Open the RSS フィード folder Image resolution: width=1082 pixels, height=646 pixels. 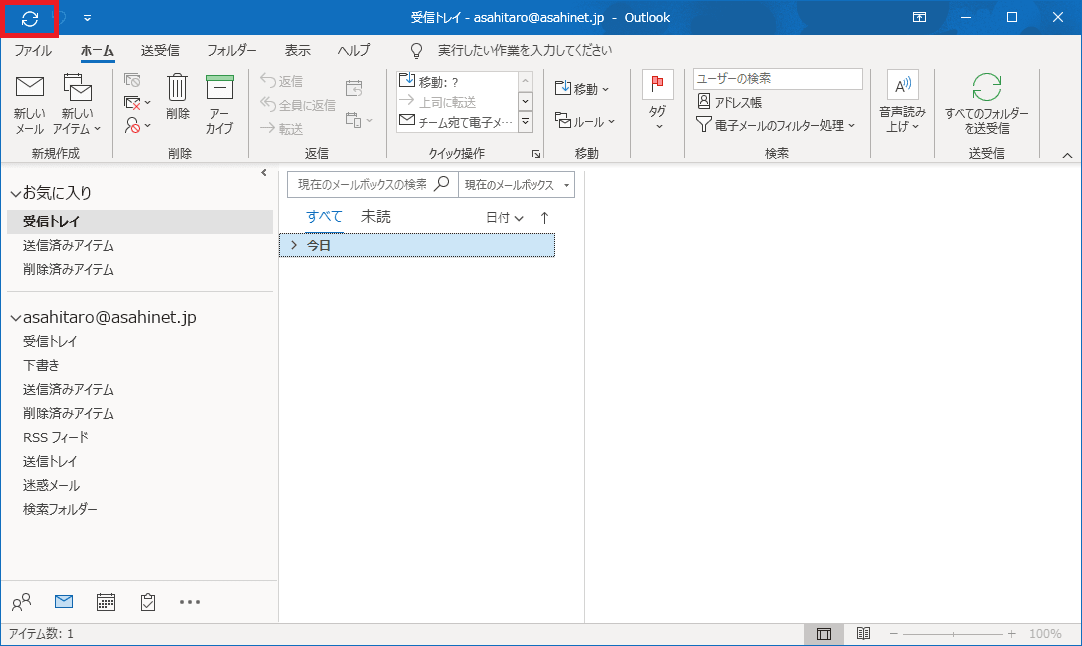pos(56,438)
